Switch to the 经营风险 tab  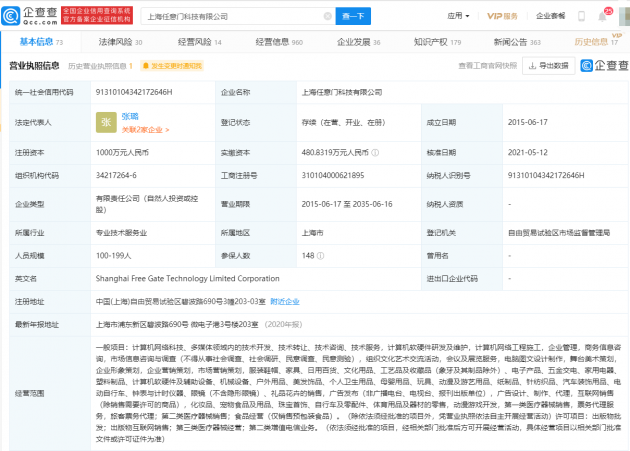click(199, 42)
